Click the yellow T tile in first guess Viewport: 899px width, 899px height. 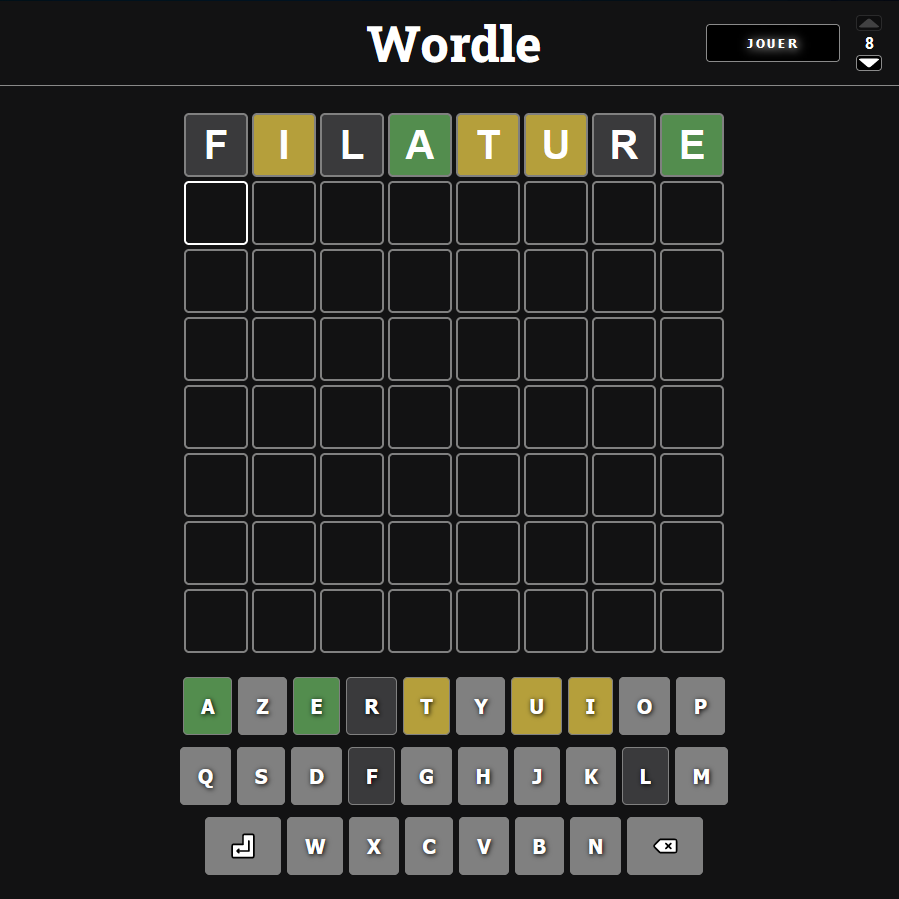(488, 145)
